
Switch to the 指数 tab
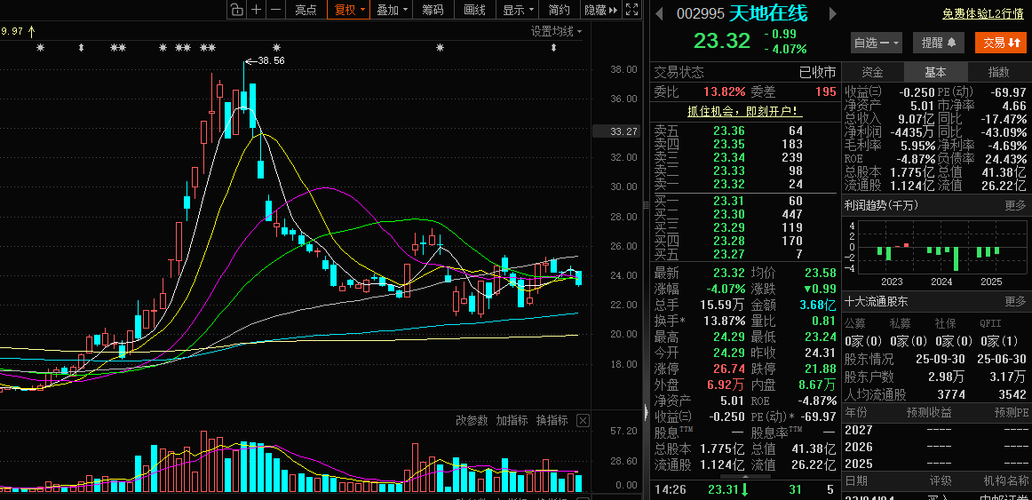(998, 72)
